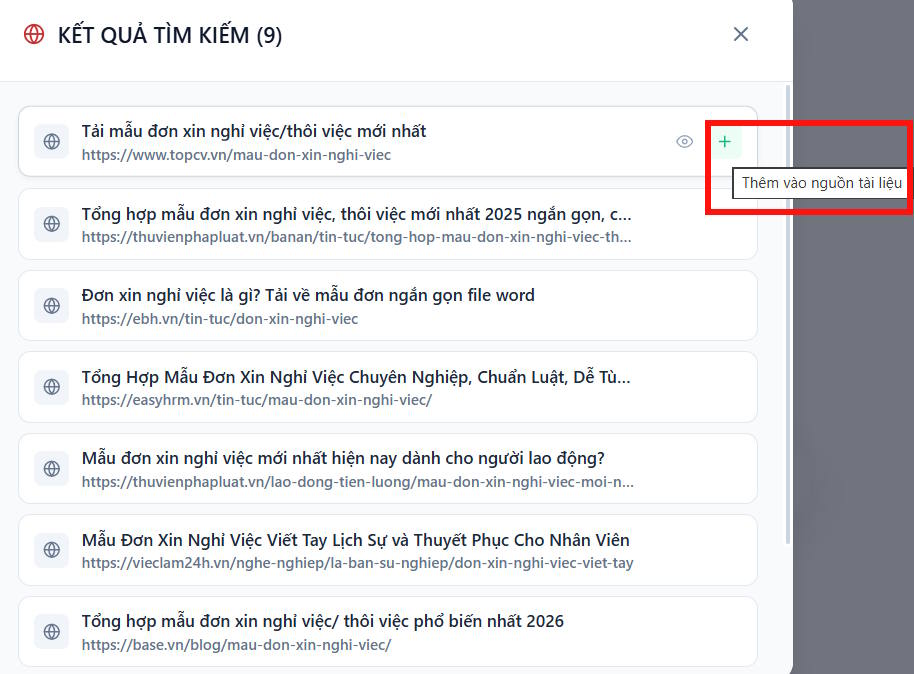Open 'Đơn xin nghỉ việc là gì?' result

(x=307, y=295)
